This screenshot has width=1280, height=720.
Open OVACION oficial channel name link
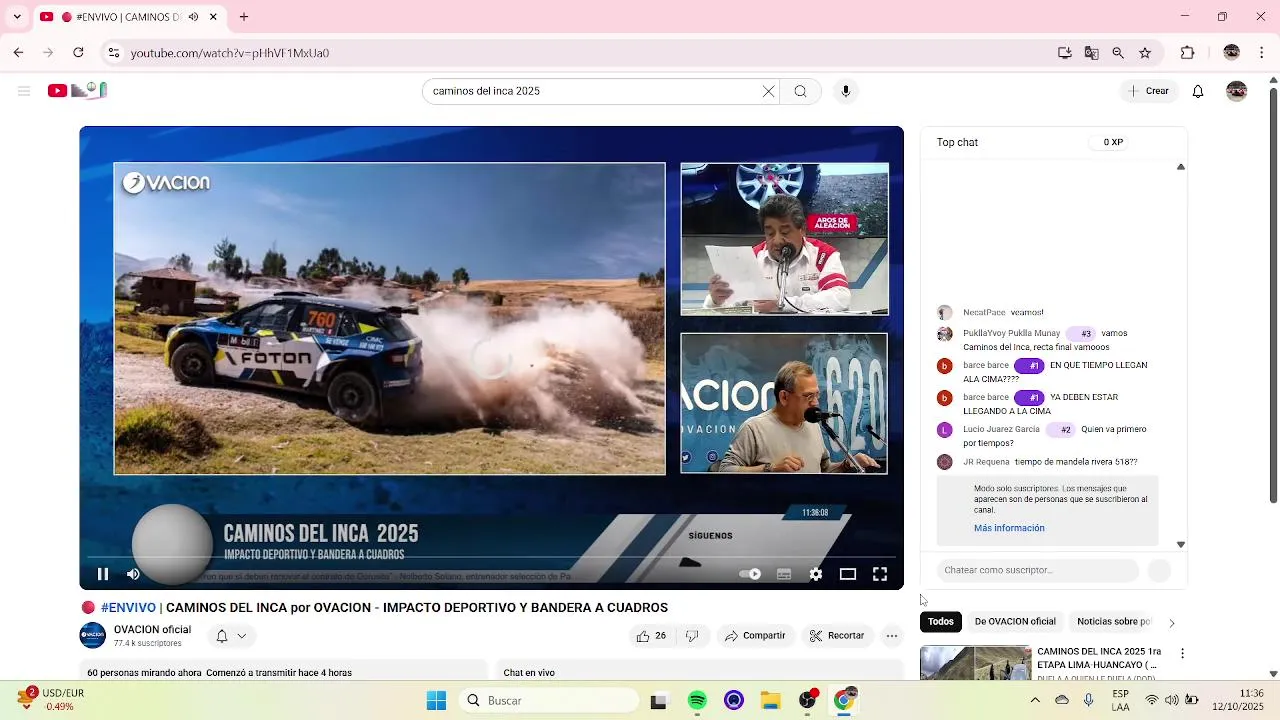(x=152, y=629)
